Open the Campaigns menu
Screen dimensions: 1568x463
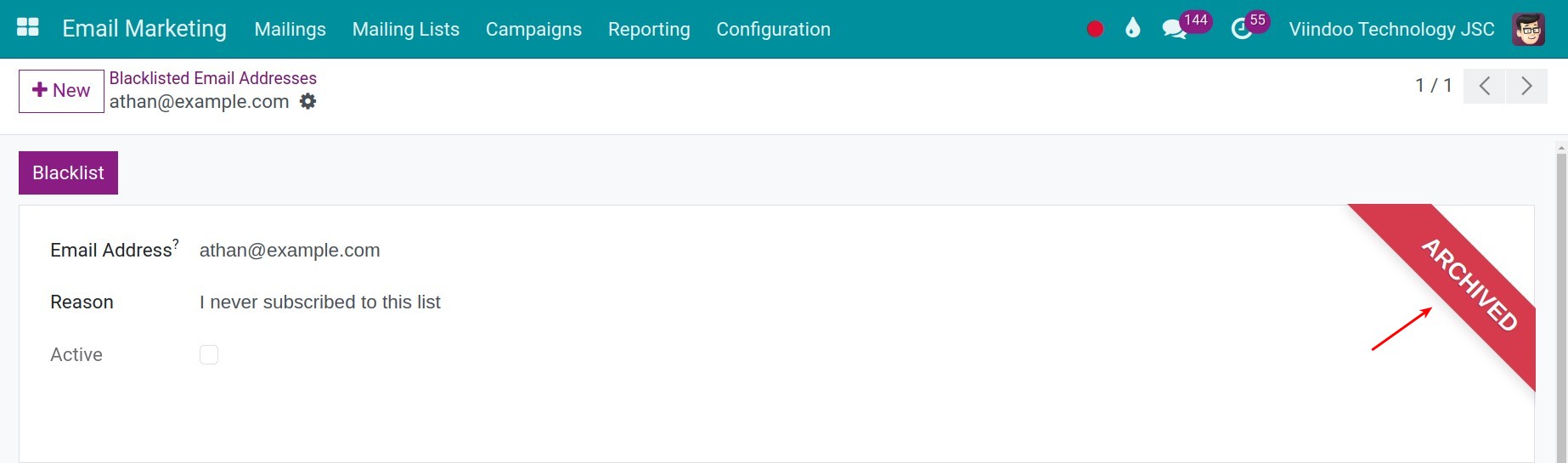(533, 29)
